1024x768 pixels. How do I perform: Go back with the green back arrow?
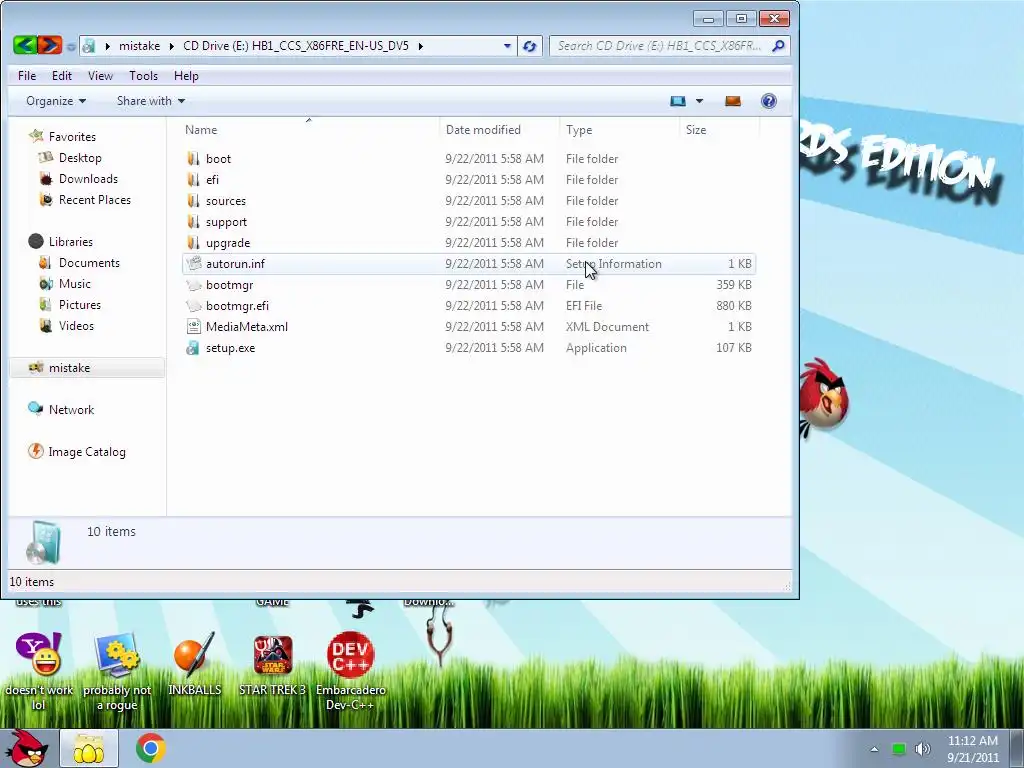tap(25, 45)
